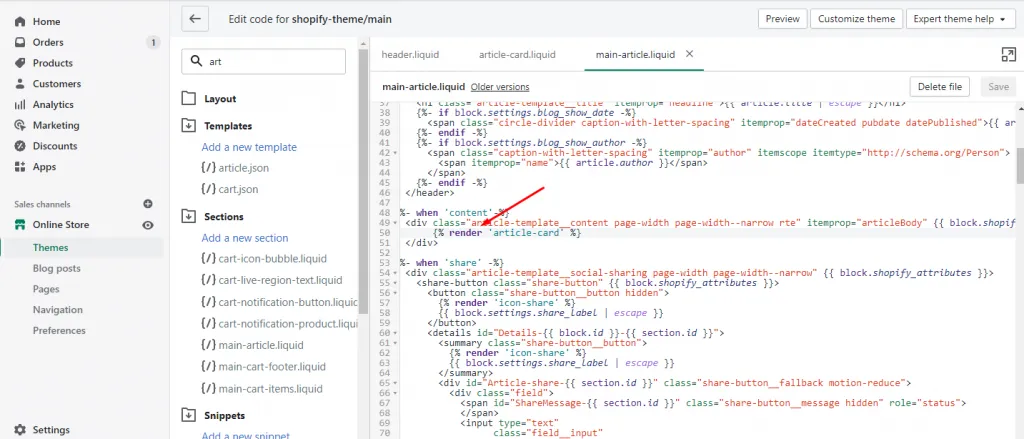The height and width of the screenshot is (439, 1024).
Task: Click the Layout folder icon
Action: (189, 99)
